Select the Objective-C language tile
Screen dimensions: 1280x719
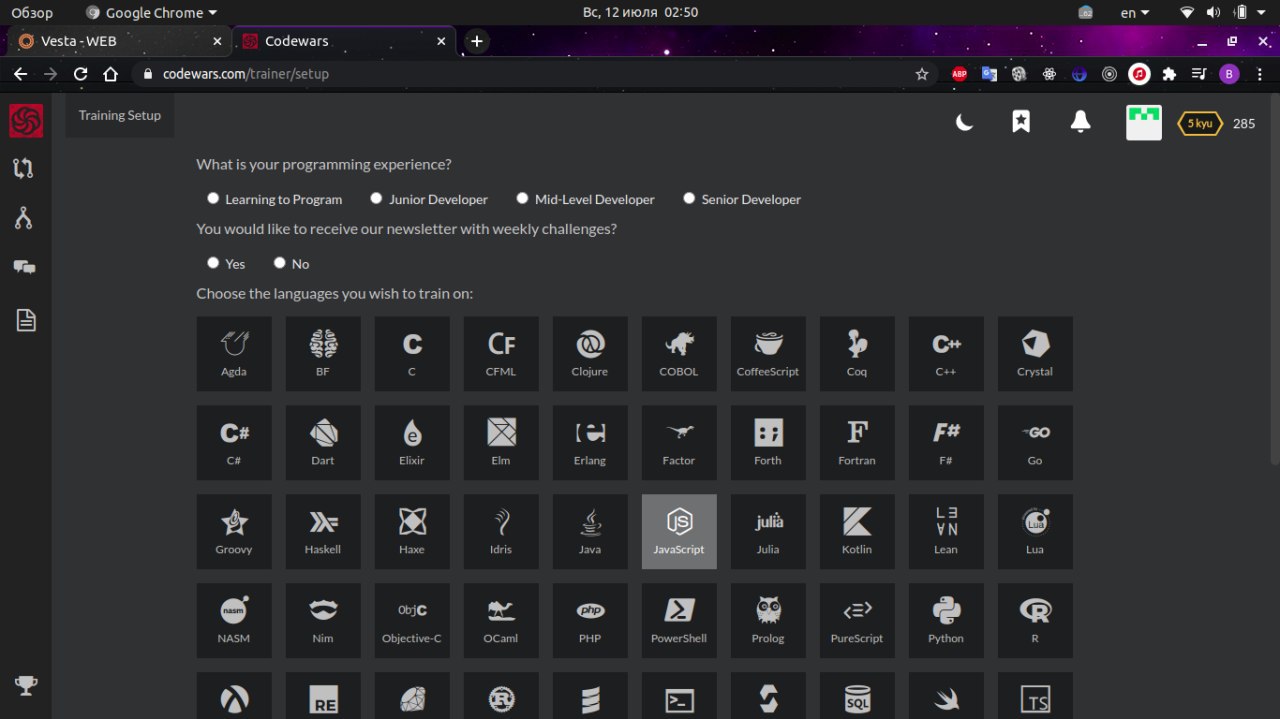click(412, 621)
